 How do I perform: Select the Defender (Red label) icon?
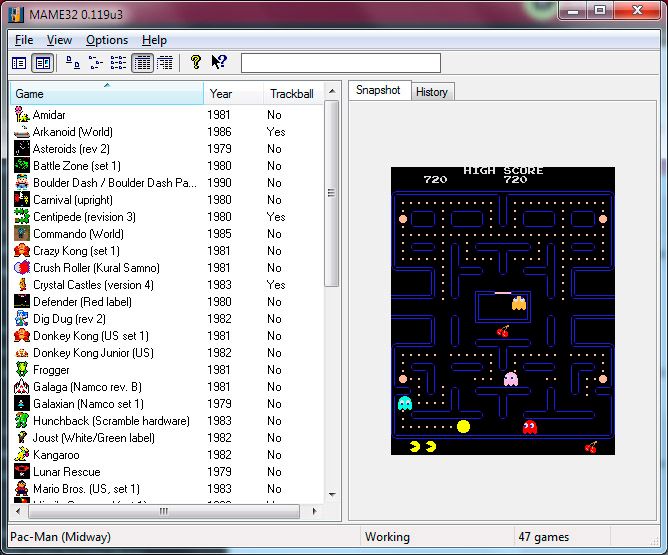[22, 302]
